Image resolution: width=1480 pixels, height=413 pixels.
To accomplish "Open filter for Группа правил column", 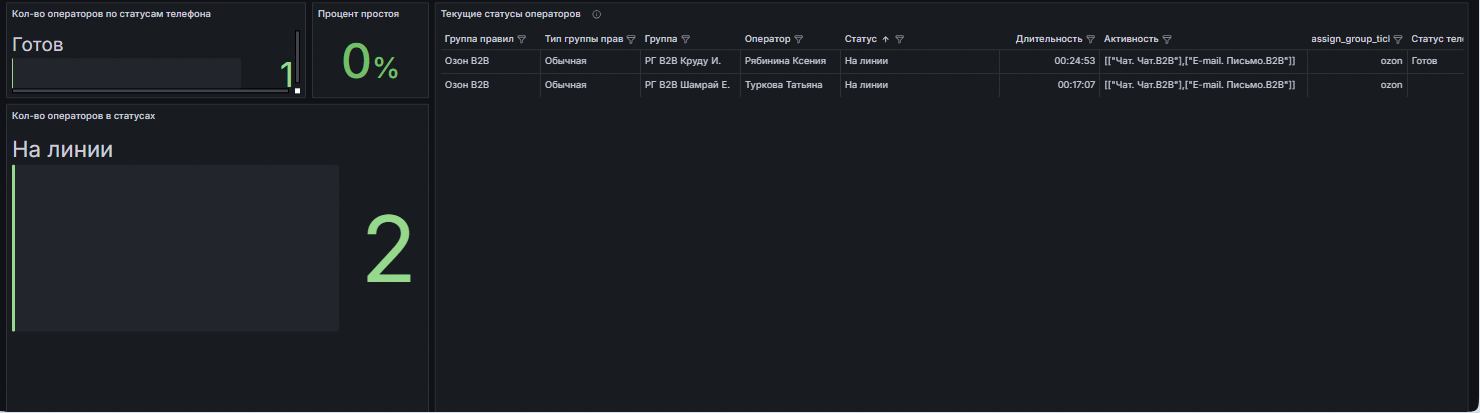I will [521, 39].
